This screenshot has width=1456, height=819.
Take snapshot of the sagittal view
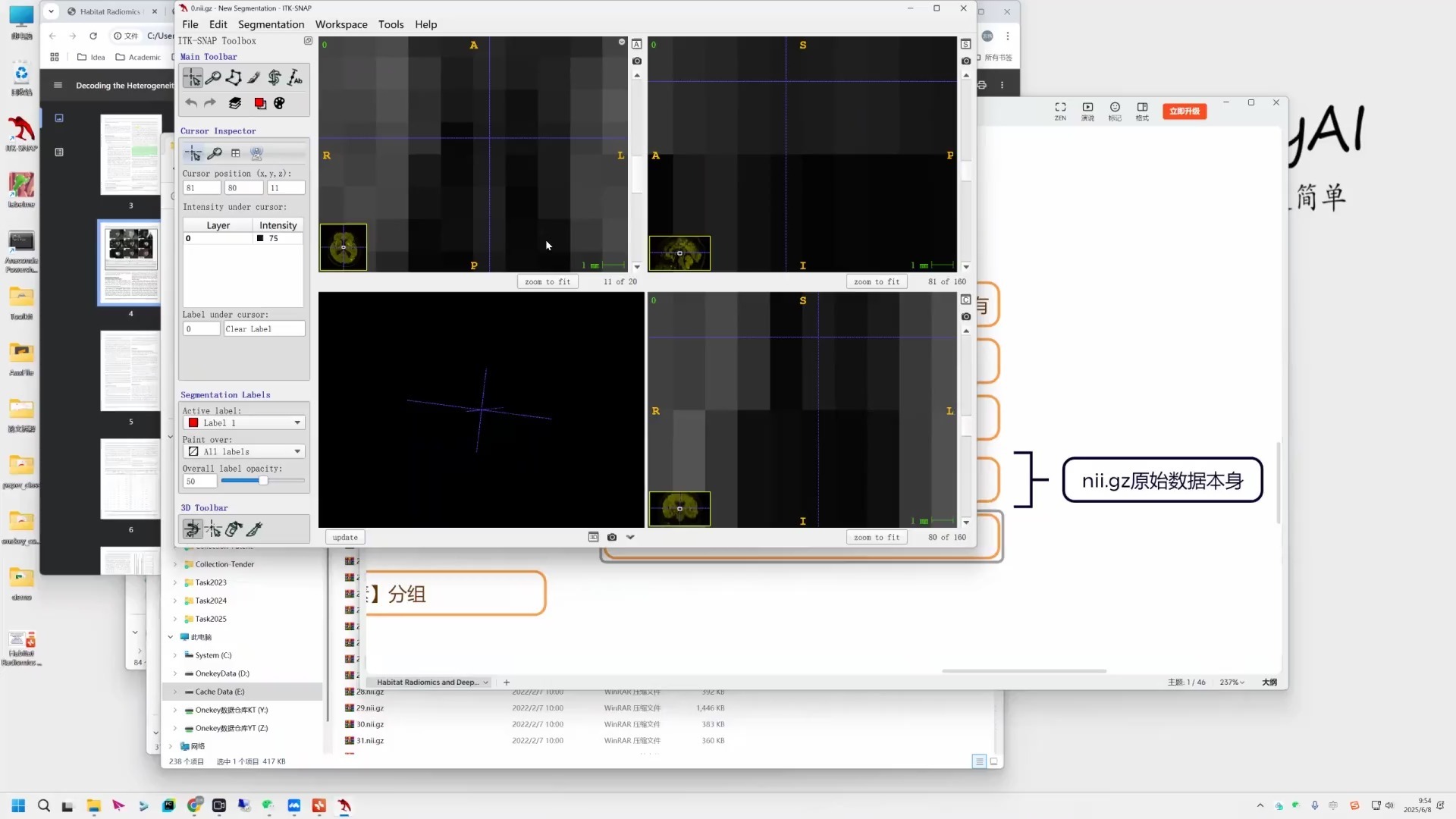(966, 61)
